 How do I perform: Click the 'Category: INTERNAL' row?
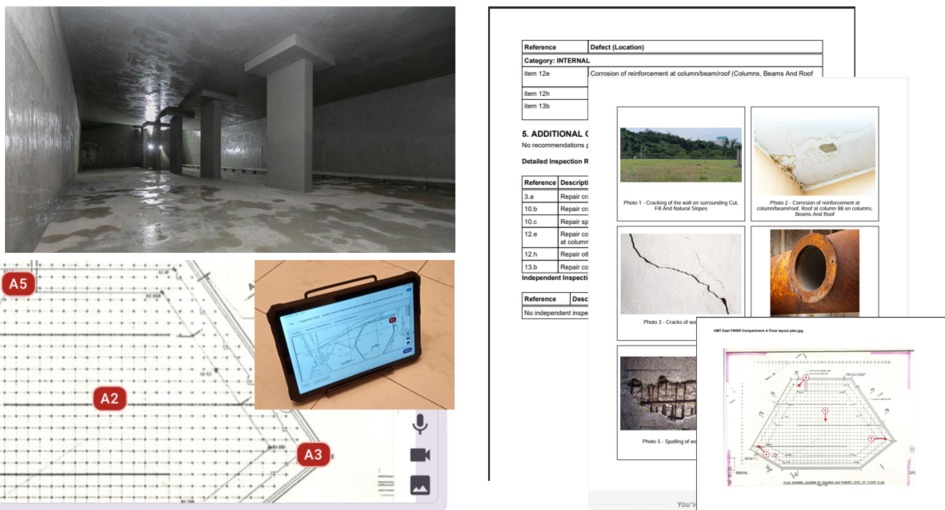point(672,60)
